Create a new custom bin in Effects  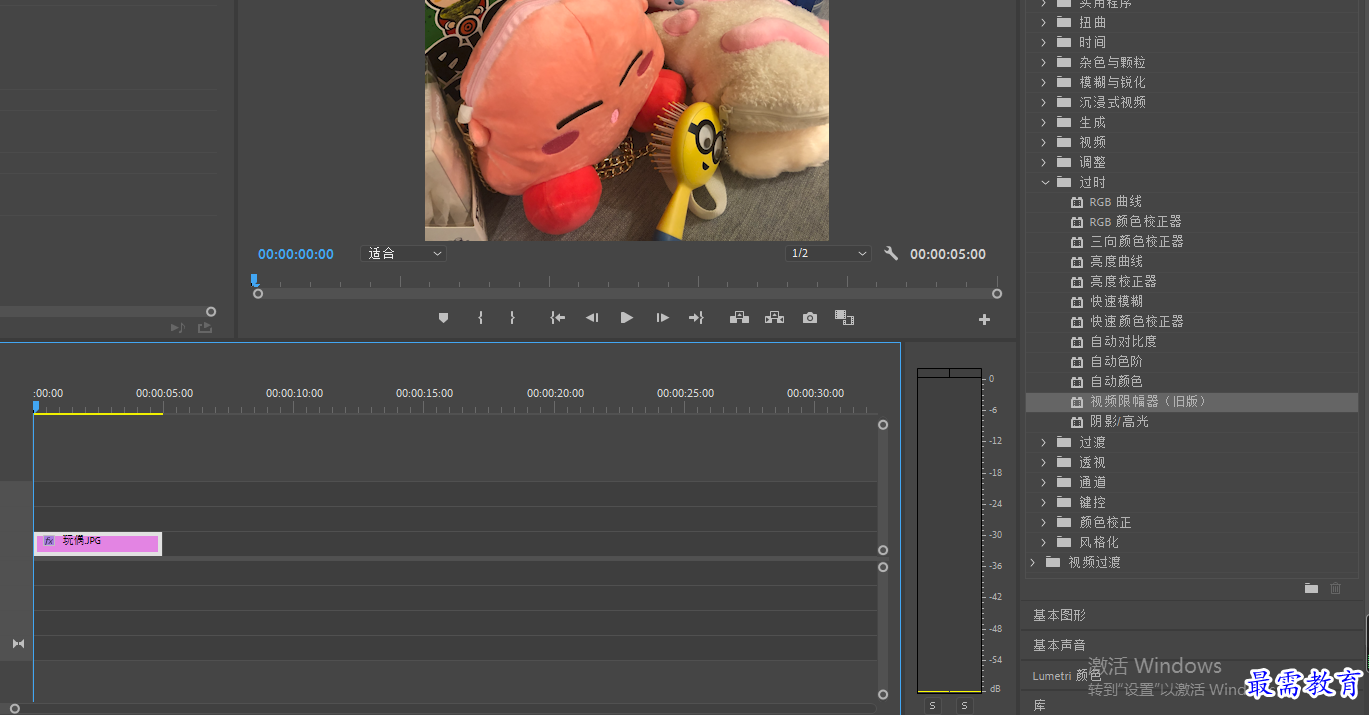pos(1311,588)
